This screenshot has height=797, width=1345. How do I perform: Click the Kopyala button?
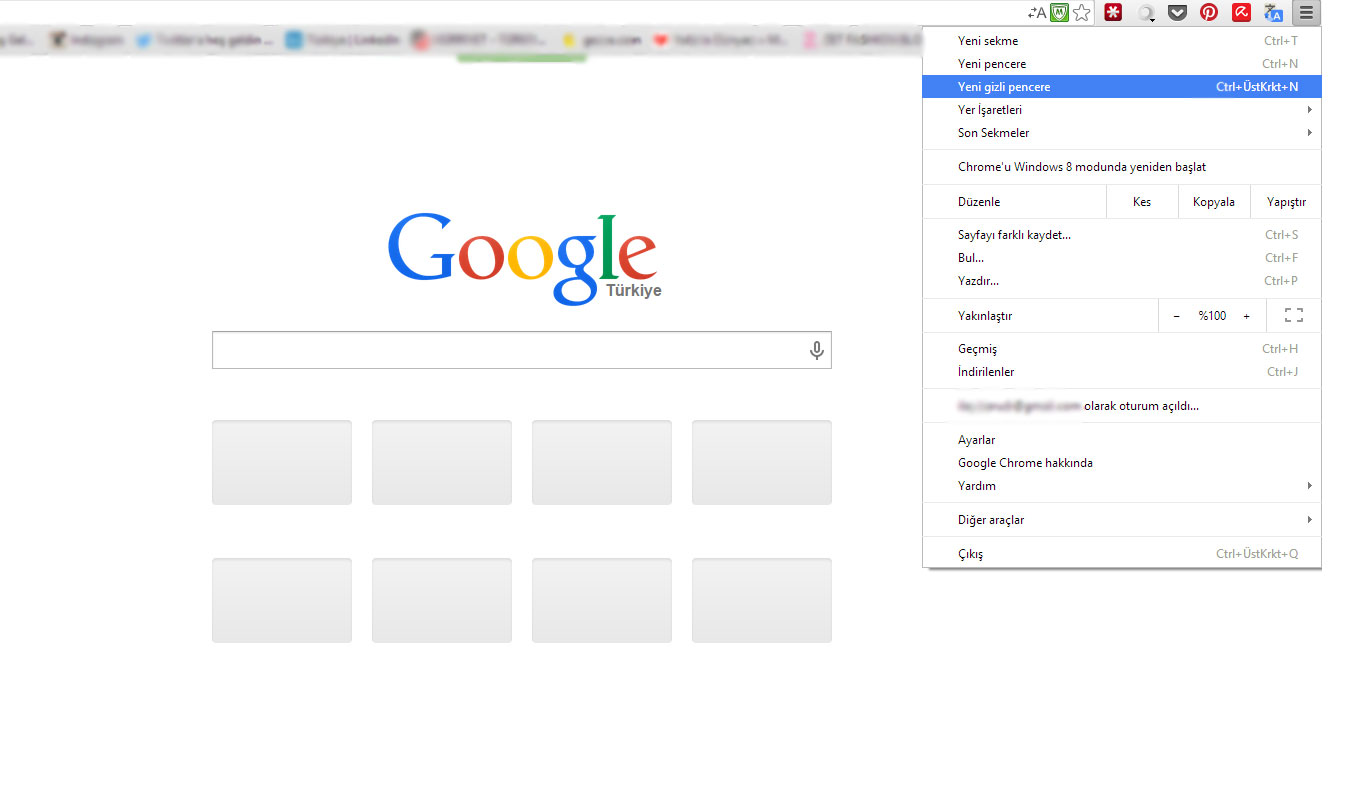tap(1214, 202)
